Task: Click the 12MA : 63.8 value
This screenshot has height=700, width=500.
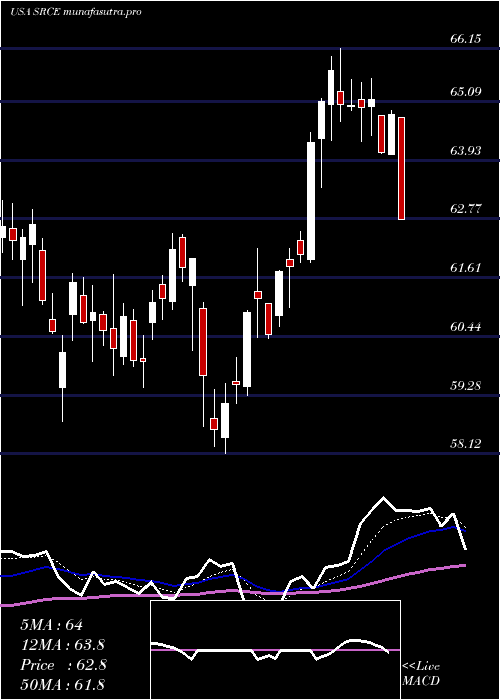Action: tap(62, 645)
